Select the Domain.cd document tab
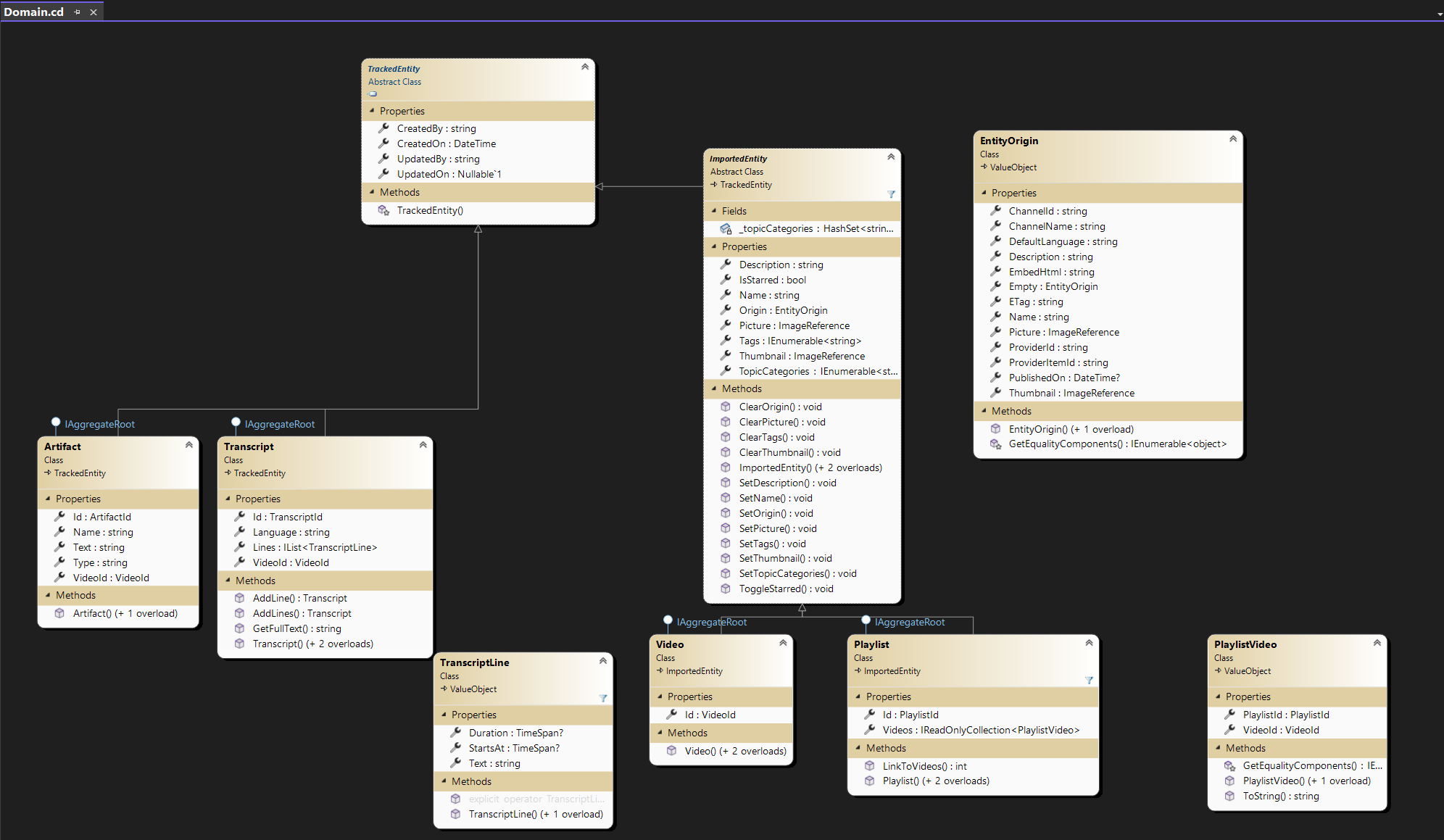1444x840 pixels. (34, 12)
